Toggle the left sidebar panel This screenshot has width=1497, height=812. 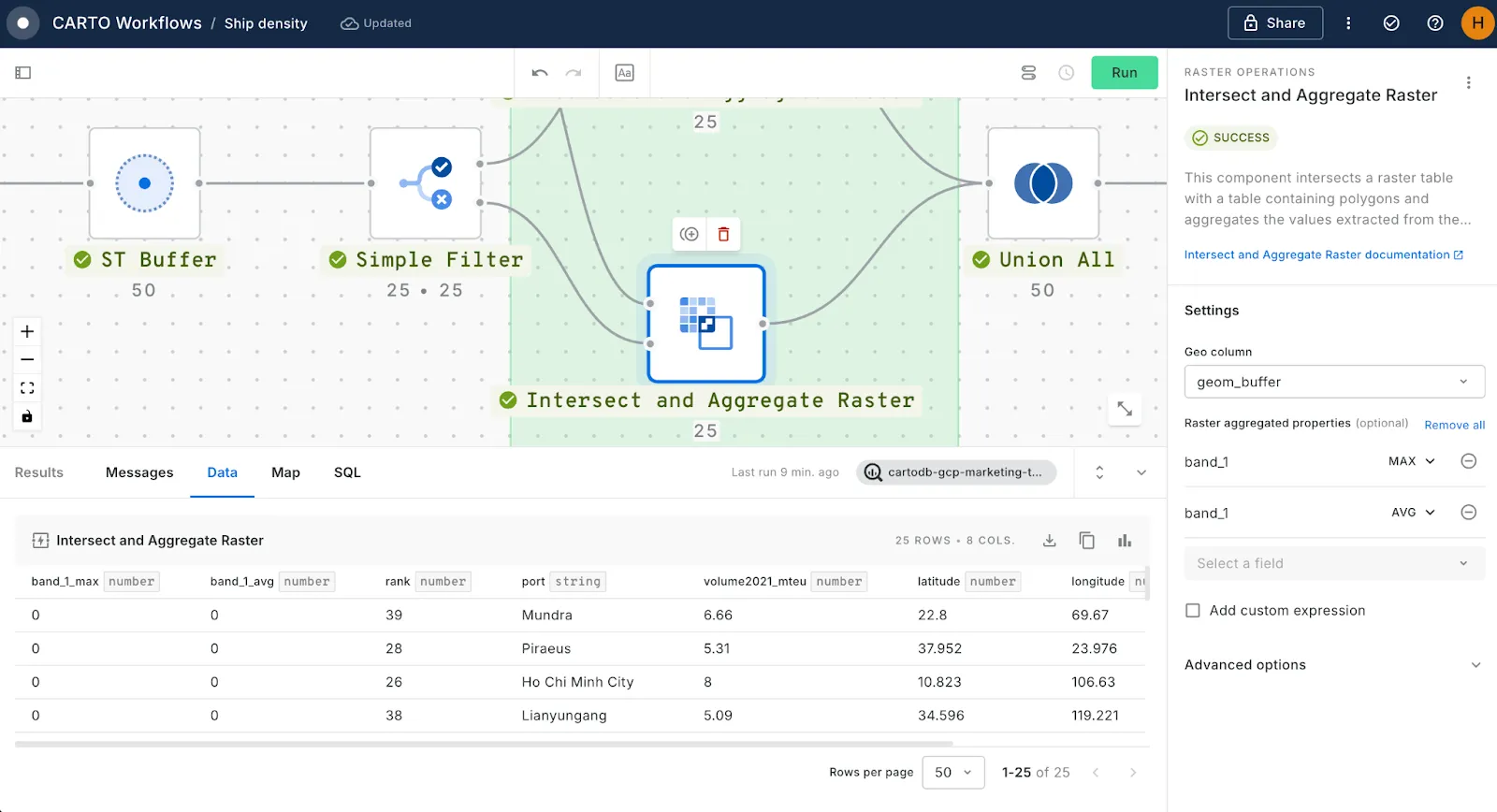pyautogui.click(x=23, y=73)
